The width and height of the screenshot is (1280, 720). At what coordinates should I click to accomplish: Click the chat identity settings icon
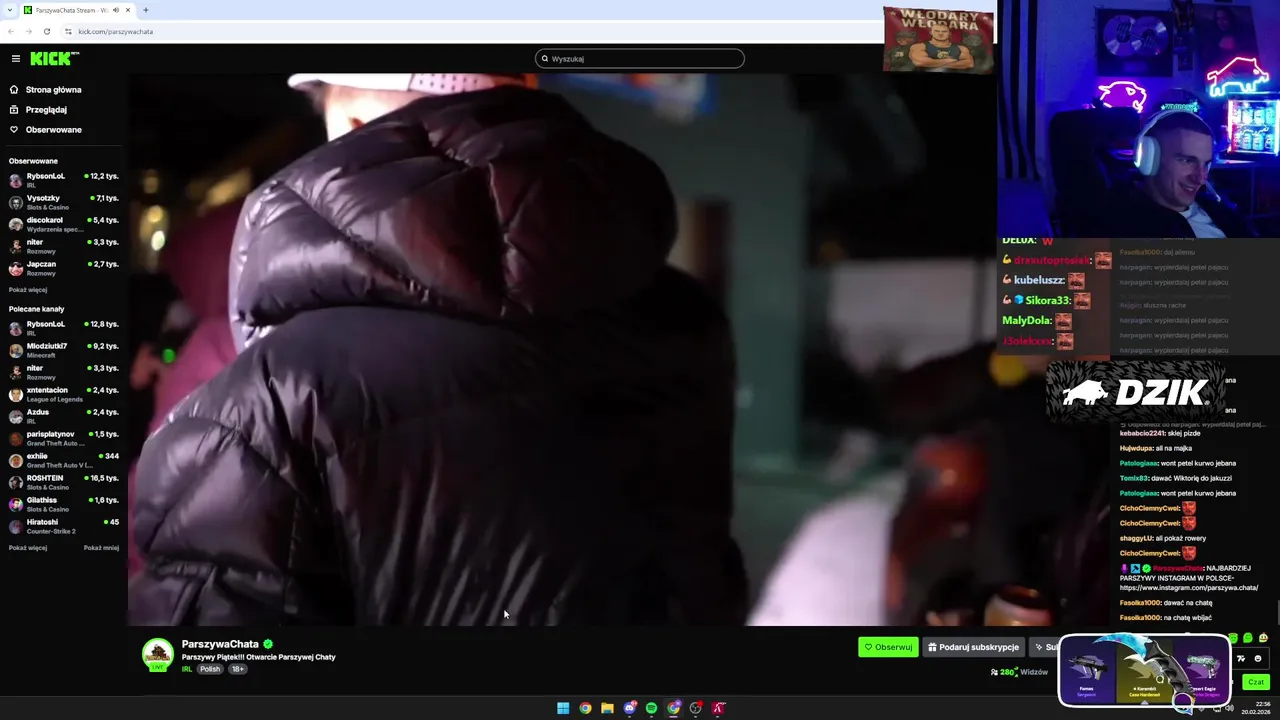pyautogui.click(x=1241, y=658)
